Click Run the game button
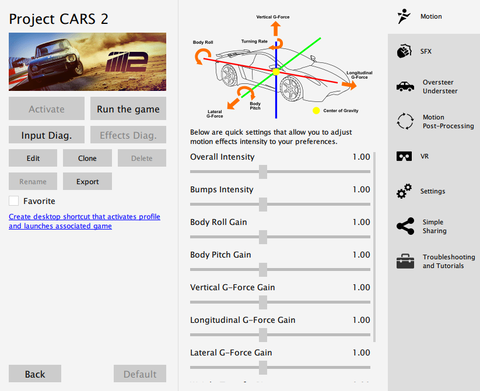Viewport: 480px width, 391px height. (128, 109)
